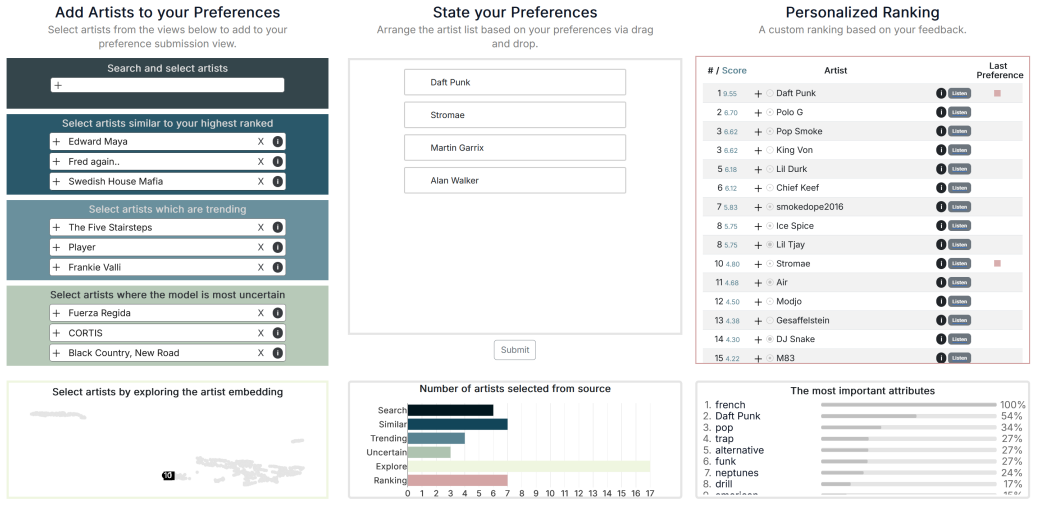Listen to Daft Punk in ranking

959,93
